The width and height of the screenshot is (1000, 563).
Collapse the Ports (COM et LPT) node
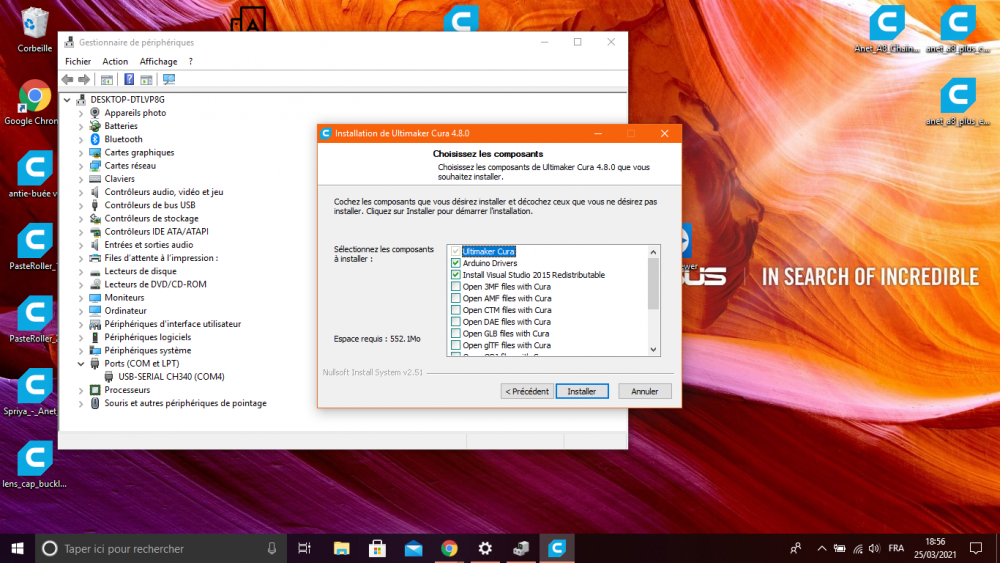tap(81, 363)
